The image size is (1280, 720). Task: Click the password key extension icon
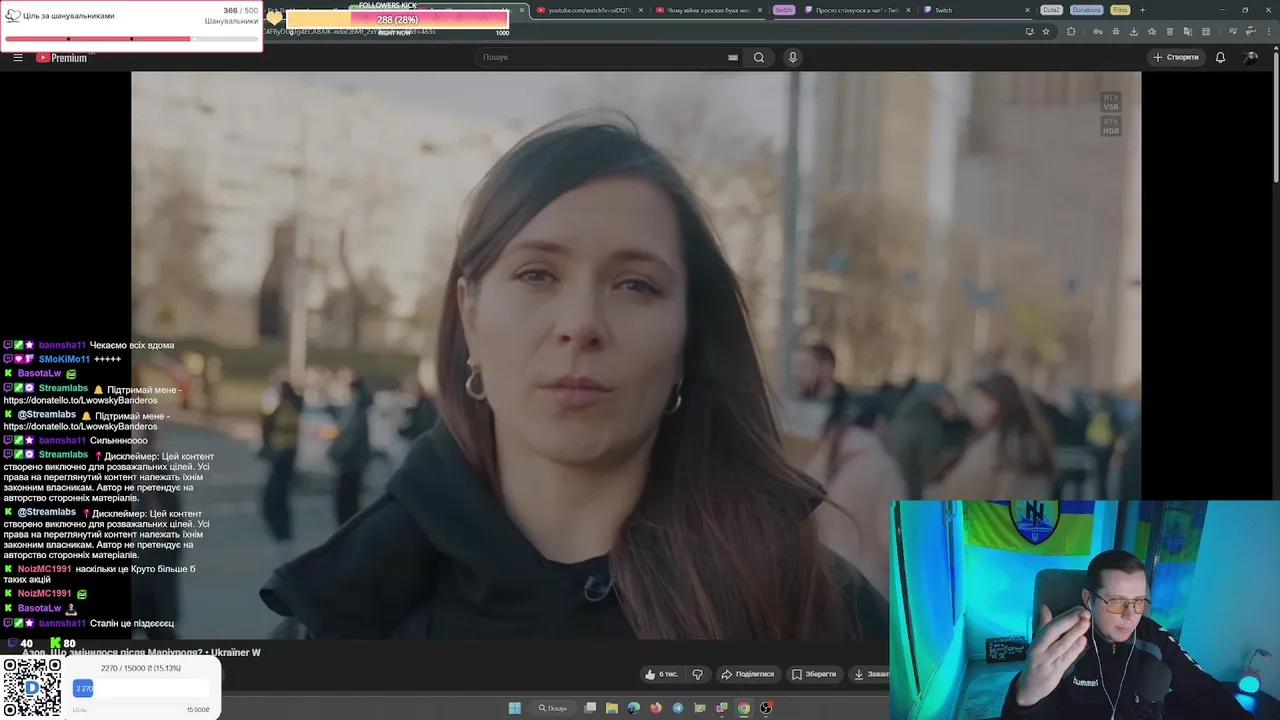[x=1098, y=31]
